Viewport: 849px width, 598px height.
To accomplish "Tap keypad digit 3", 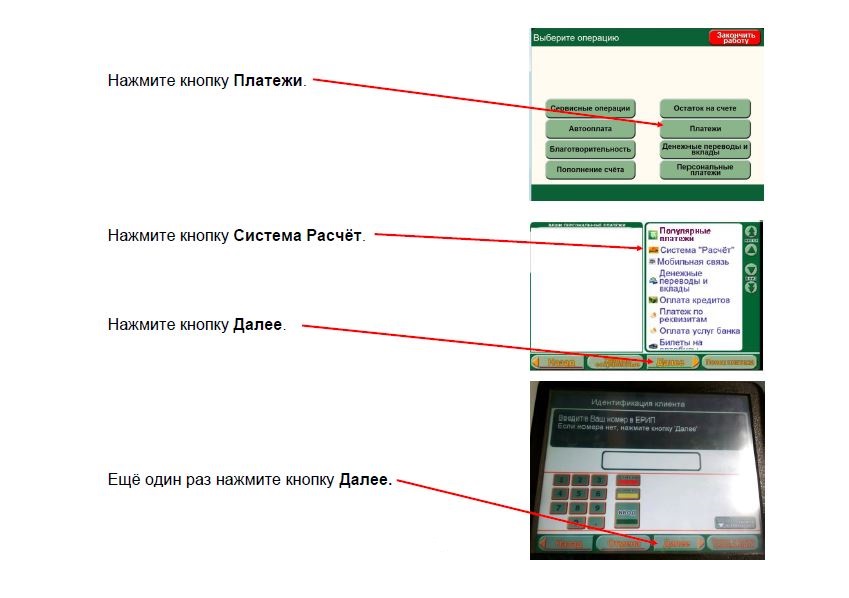I will 599,480.
